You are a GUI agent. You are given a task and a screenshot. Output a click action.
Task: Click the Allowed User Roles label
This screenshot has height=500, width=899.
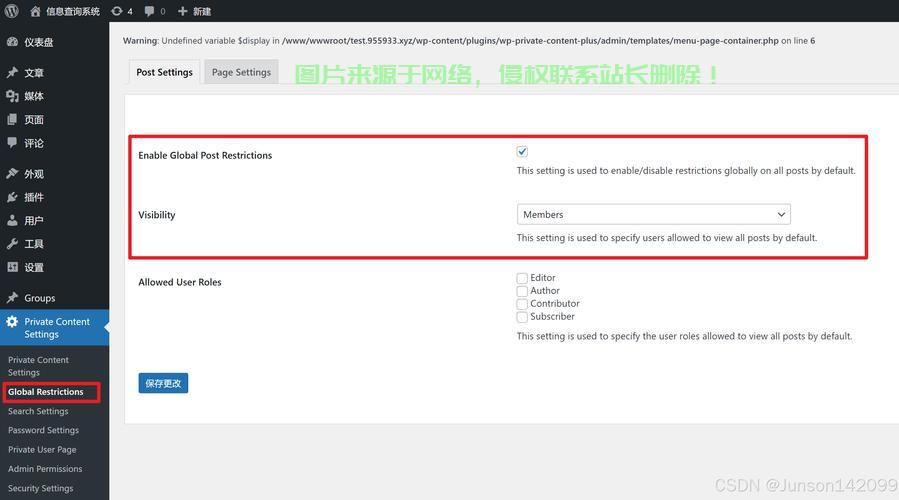click(x=179, y=282)
